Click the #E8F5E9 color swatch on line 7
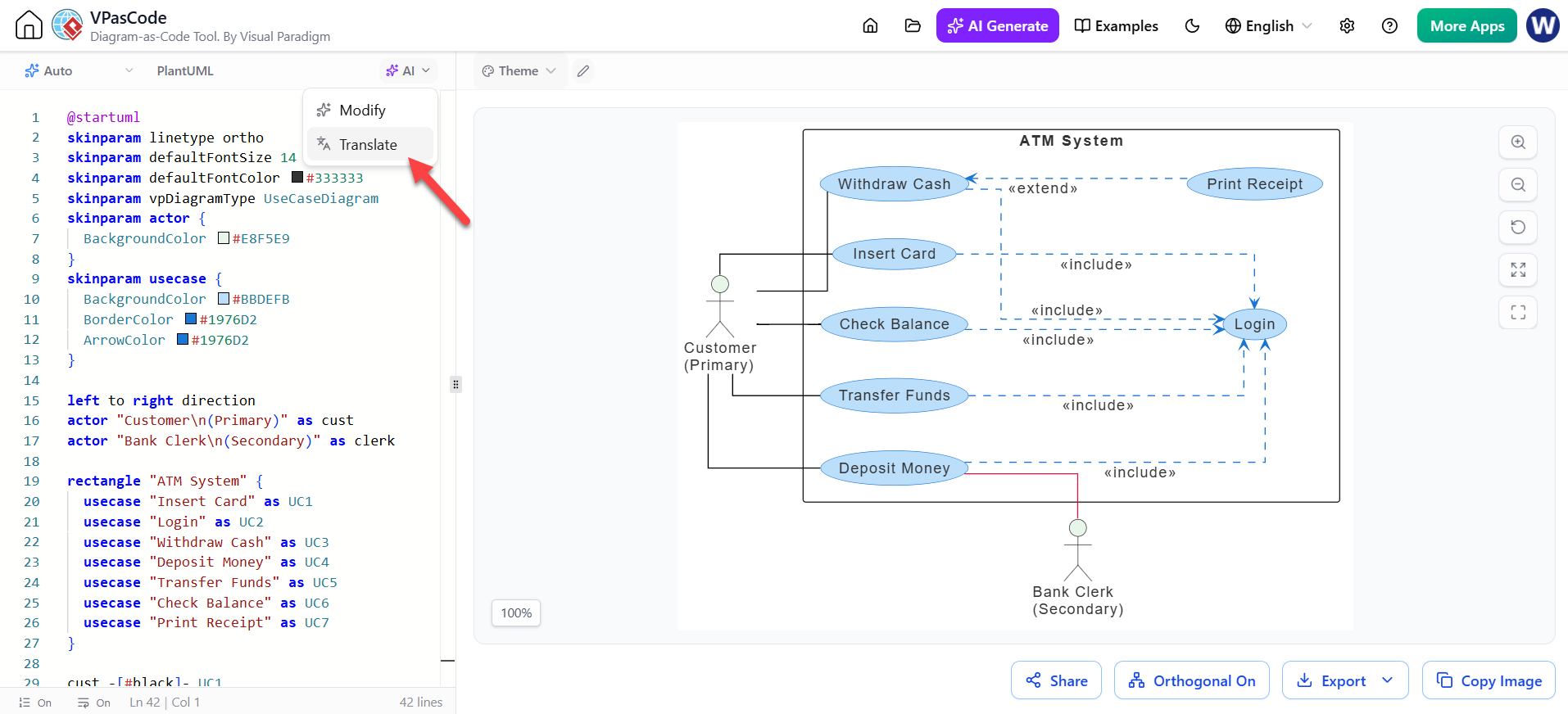The width and height of the screenshot is (1568, 714). [224, 238]
